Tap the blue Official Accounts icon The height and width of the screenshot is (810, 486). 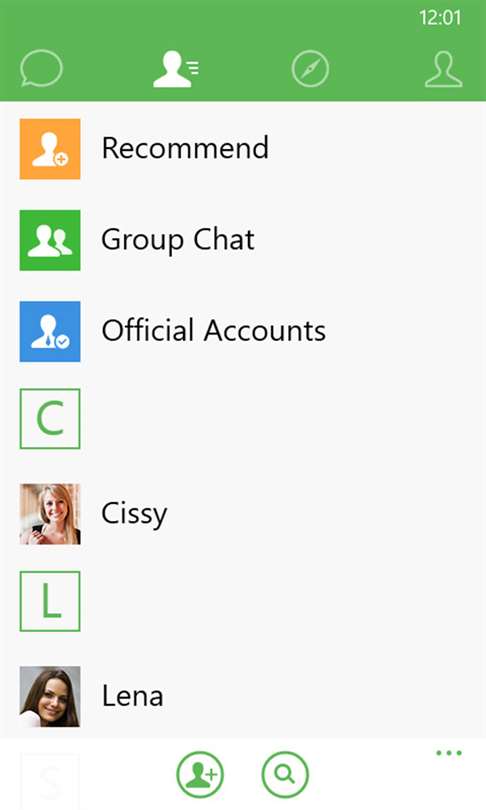(x=50, y=331)
